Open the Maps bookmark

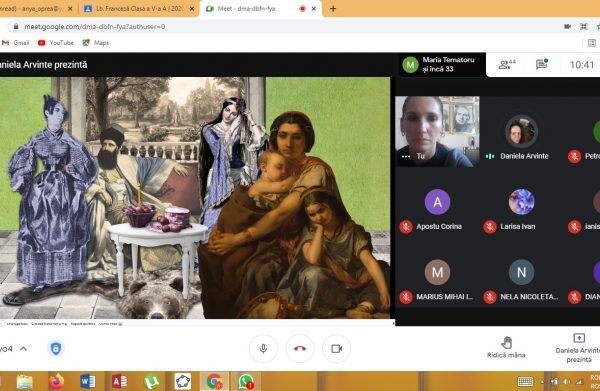tap(96, 42)
